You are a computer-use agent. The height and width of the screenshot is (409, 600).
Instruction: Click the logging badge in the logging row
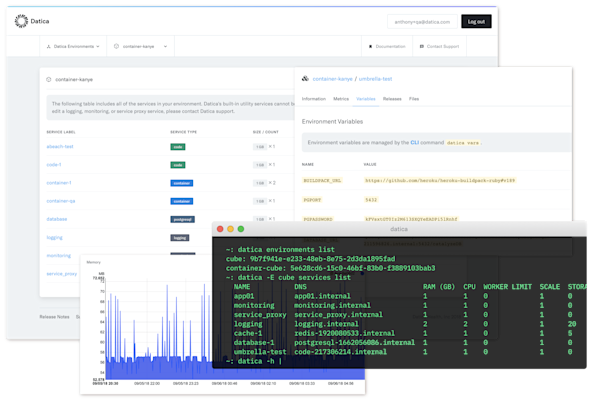pyautogui.click(x=179, y=238)
